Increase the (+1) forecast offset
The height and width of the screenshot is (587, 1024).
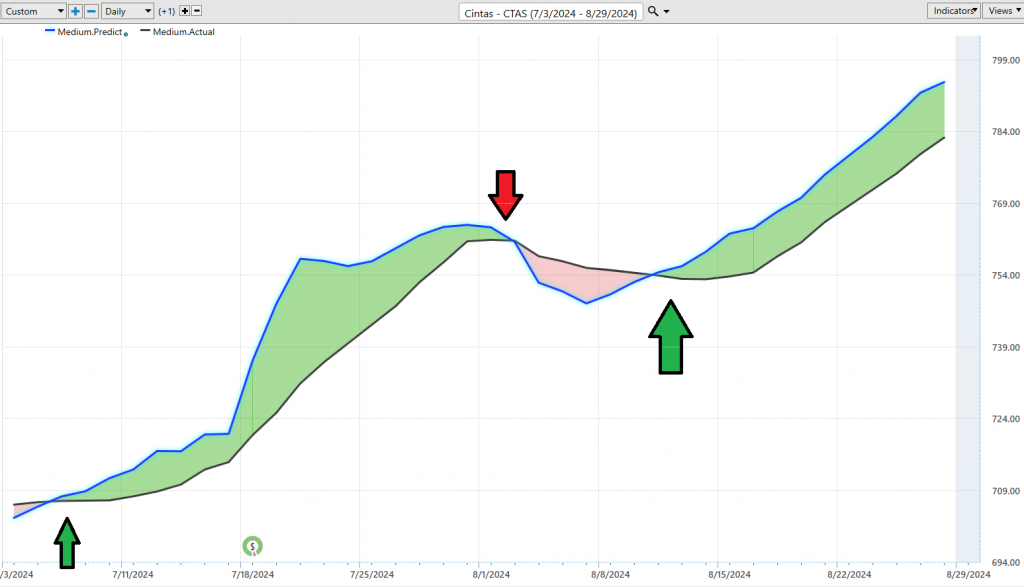coord(184,11)
